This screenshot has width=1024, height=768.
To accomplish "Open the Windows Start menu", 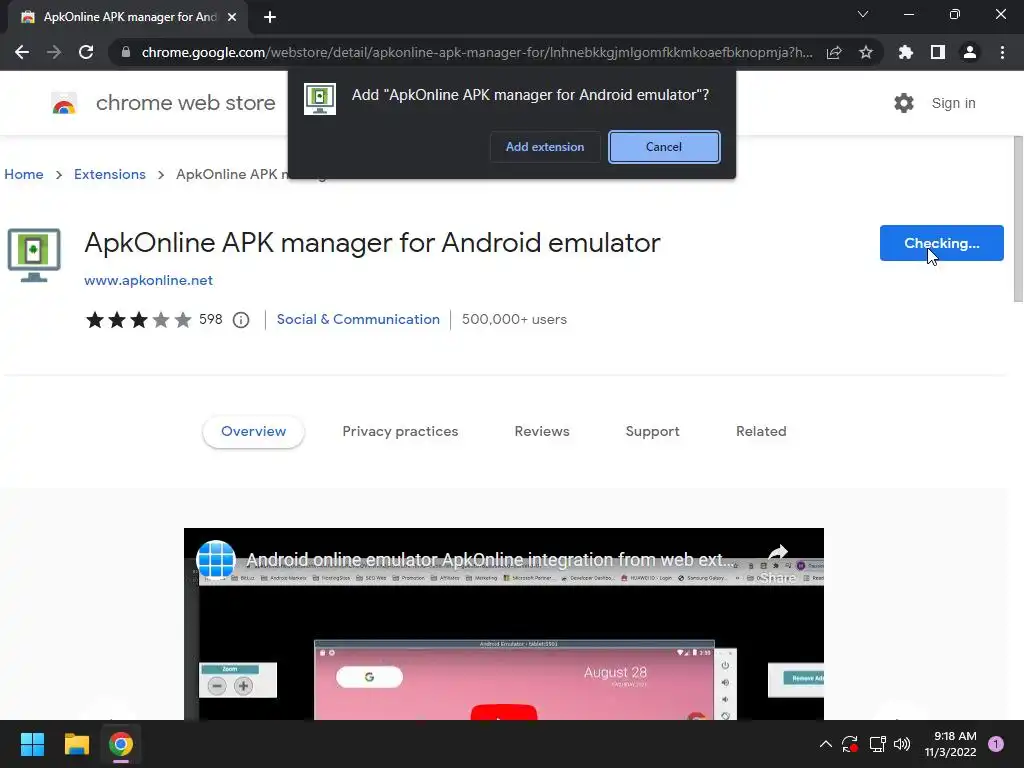I will tap(32, 744).
